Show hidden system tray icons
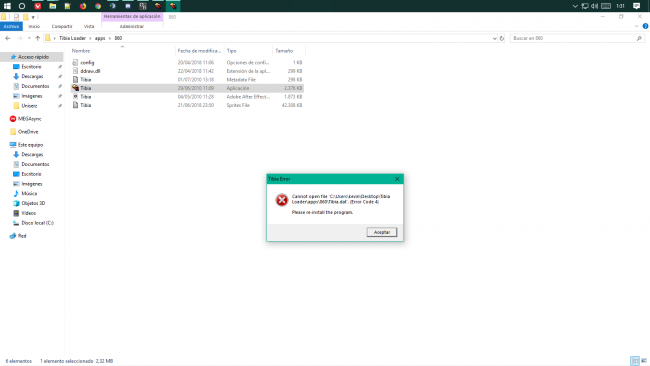 575,6
